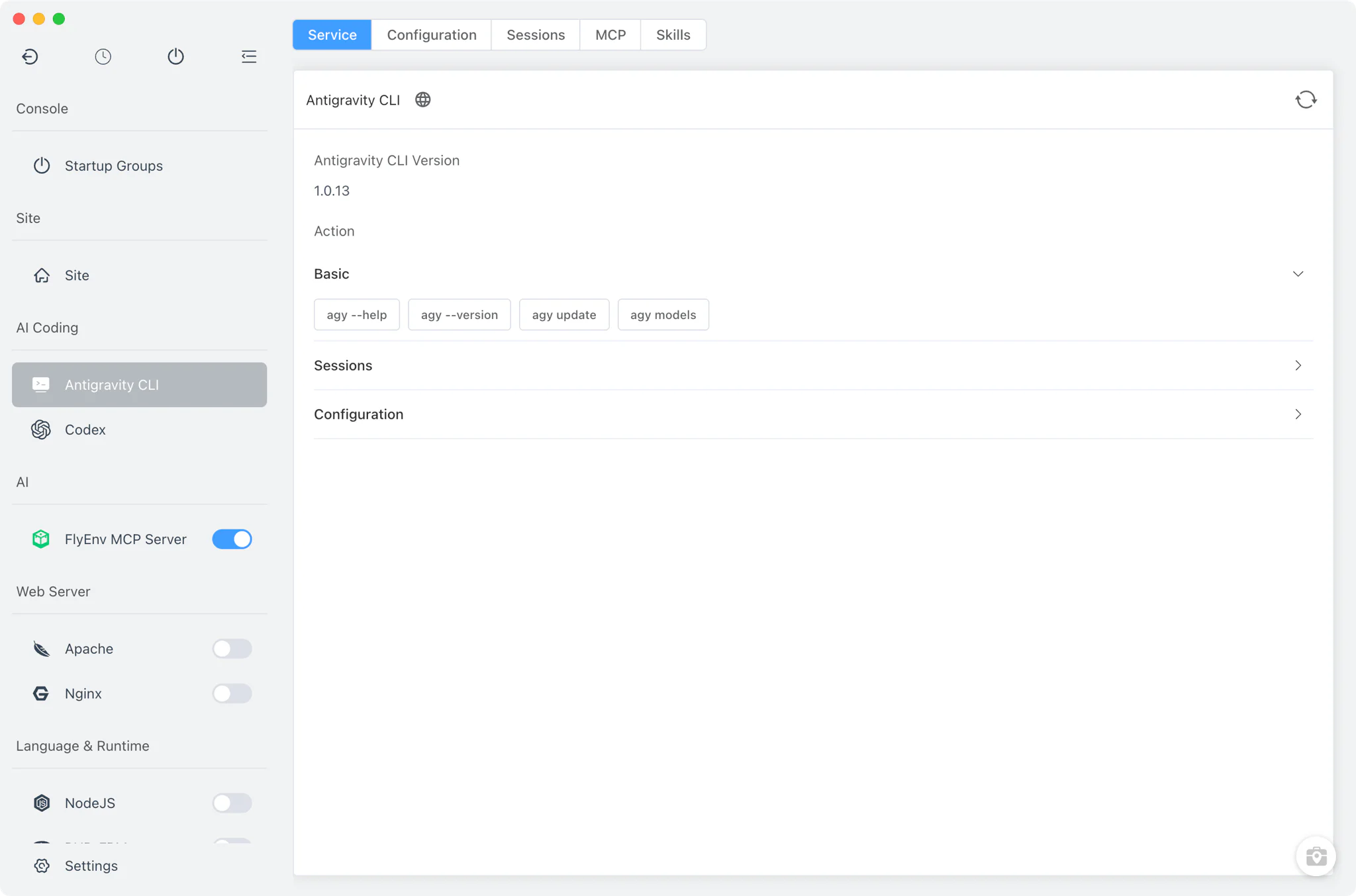
Task: Select Codex in the sidebar
Action: point(140,429)
